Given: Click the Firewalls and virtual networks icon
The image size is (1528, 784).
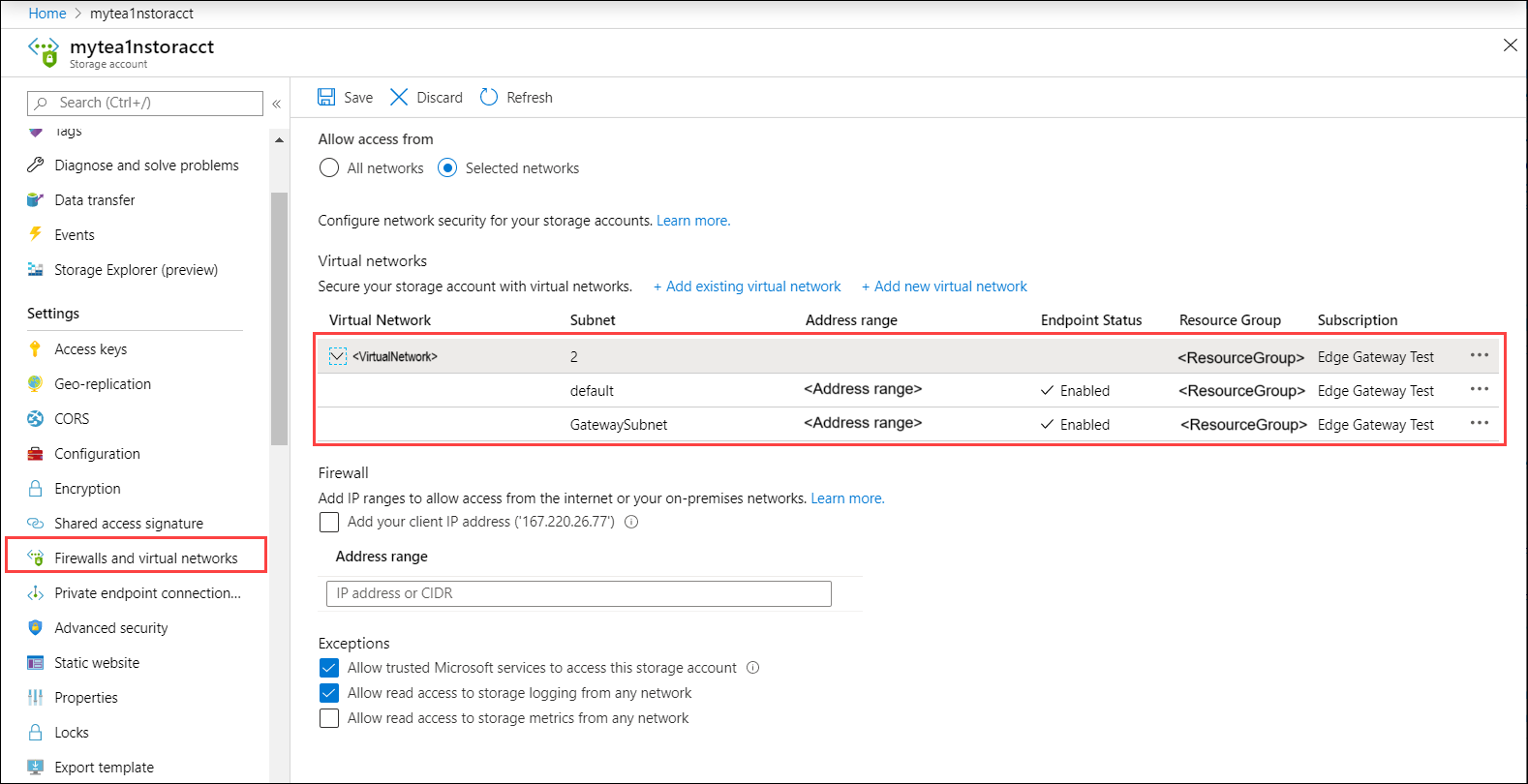Looking at the screenshot, I should [x=36, y=558].
